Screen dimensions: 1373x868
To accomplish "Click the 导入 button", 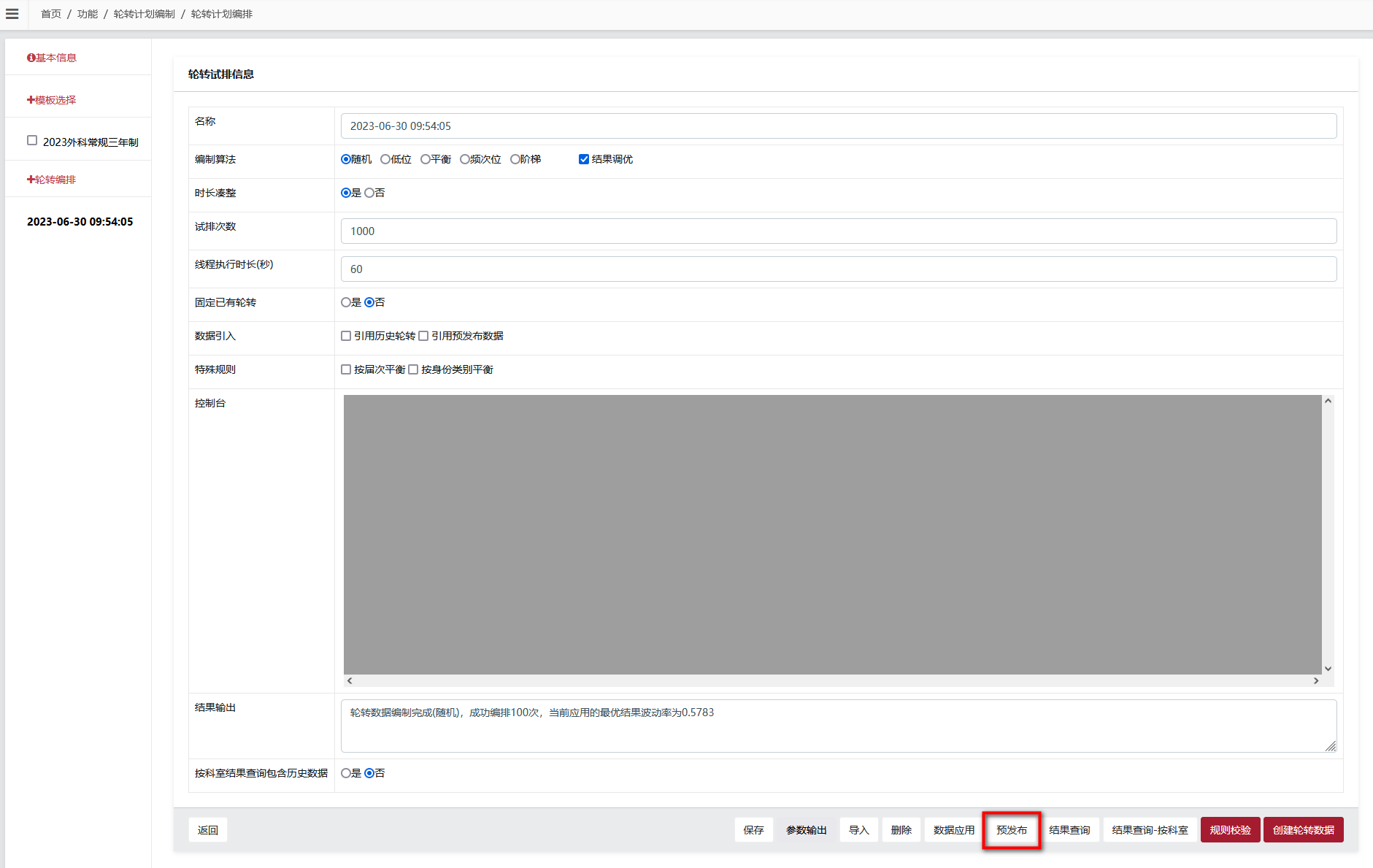I will pos(859,830).
